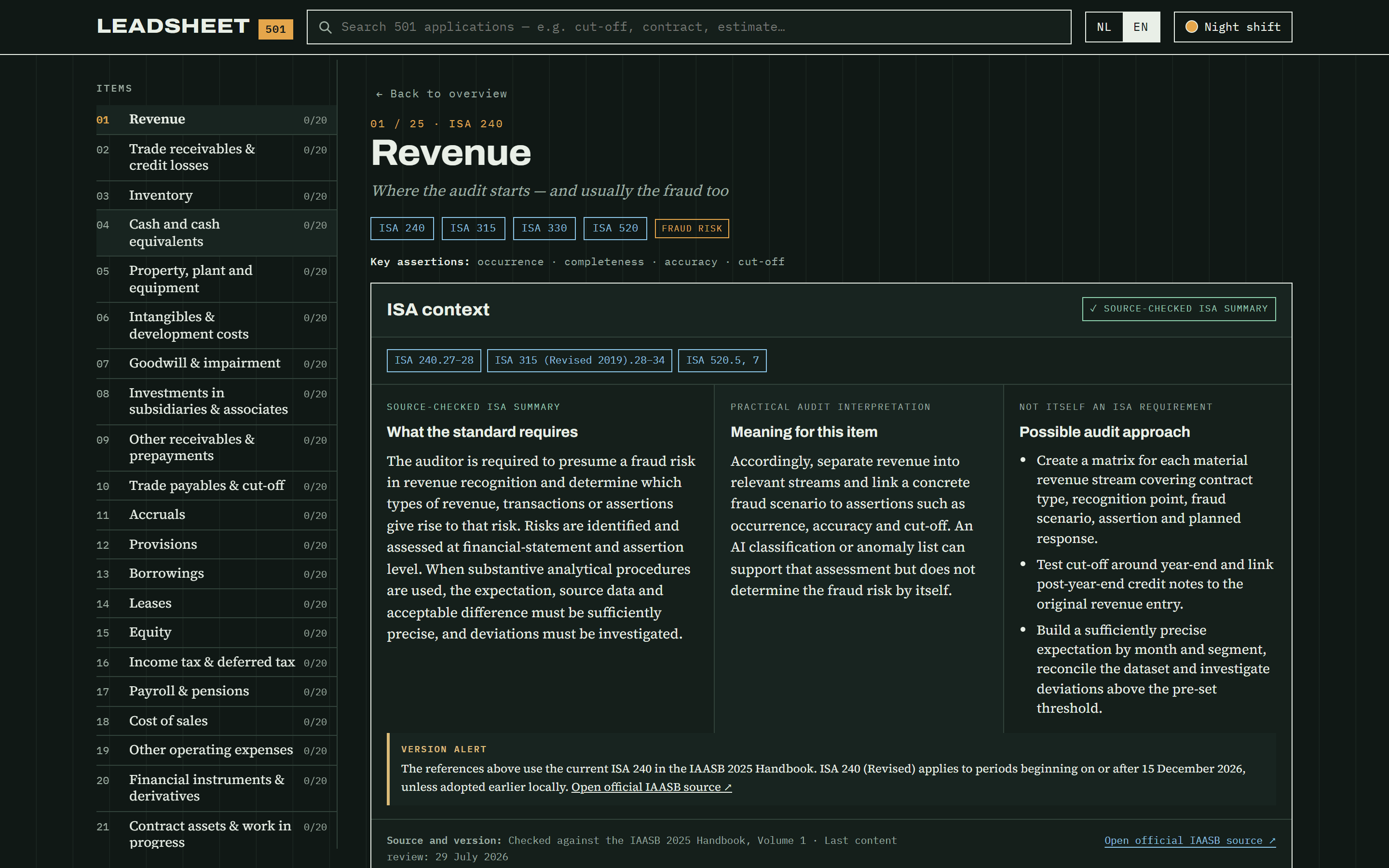The height and width of the screenshot is (868, 1389).
Task: Click 'Possible audit approach' heading
Action: tap(1104, 432)
